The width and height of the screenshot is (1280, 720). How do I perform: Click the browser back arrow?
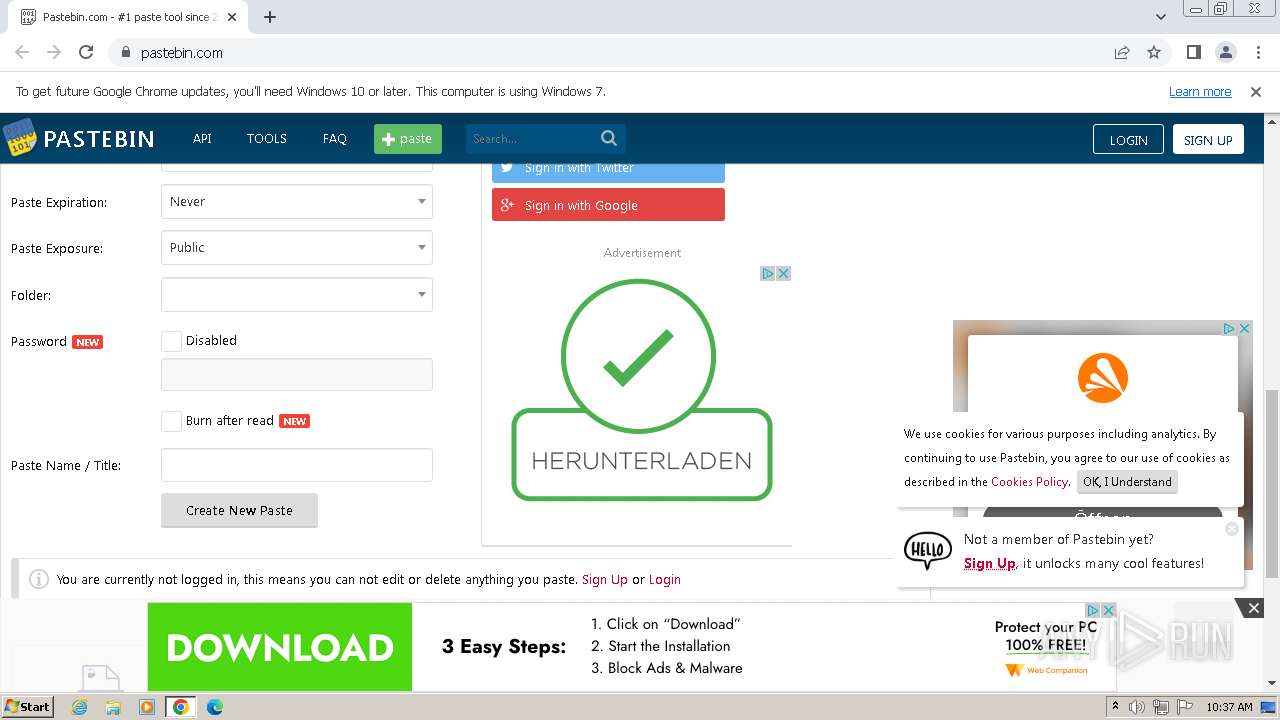point(22,52)
